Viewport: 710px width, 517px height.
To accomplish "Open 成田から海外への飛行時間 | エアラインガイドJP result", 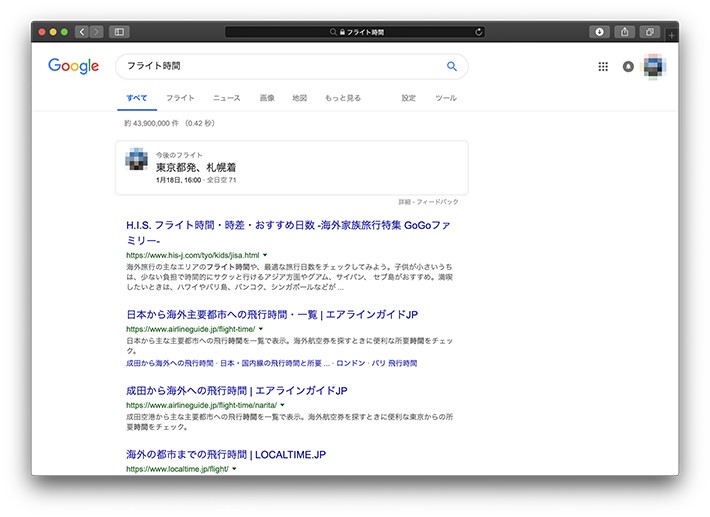I will click(236, 391).
